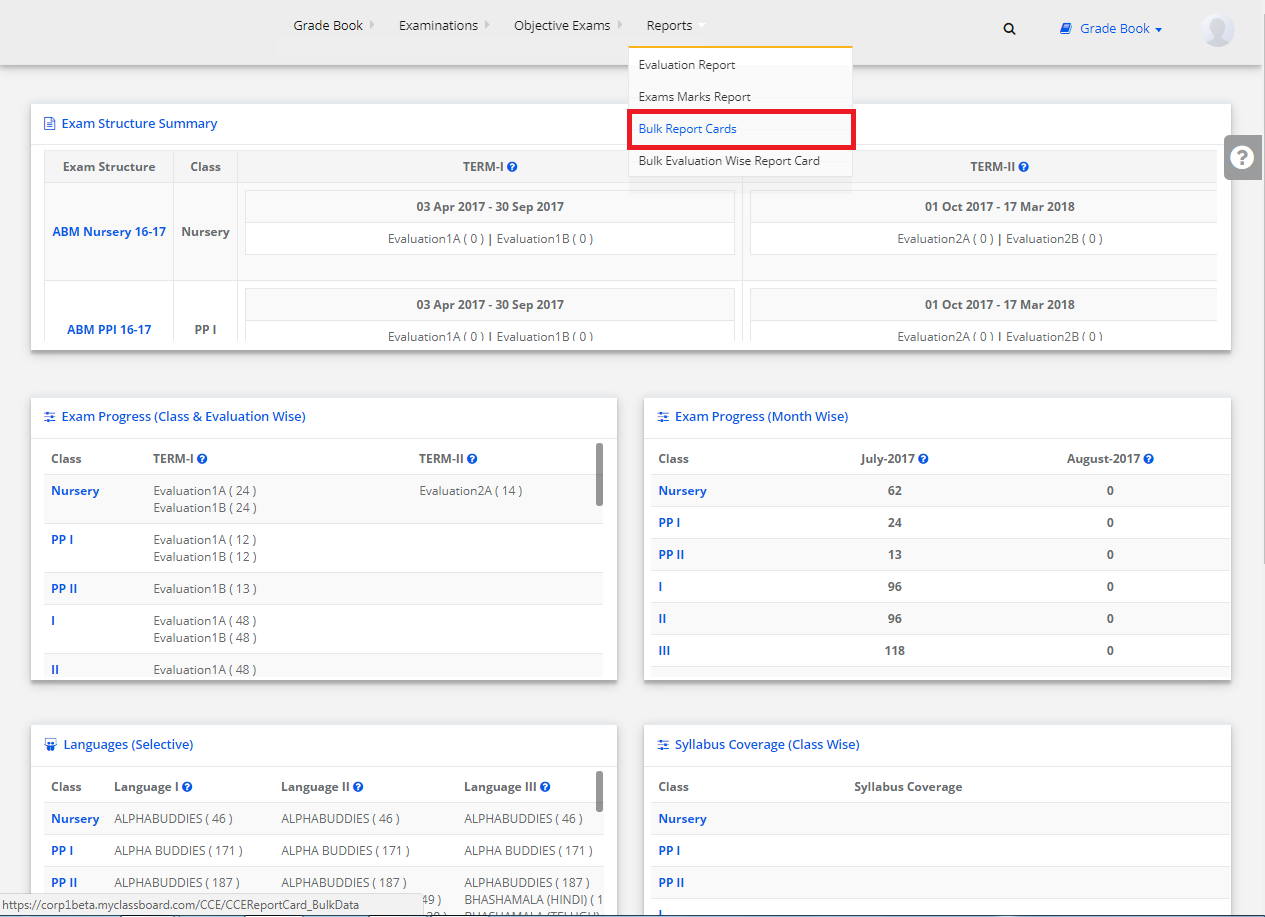Collapse the Reports navigation menu
Screen dimensions: 1265x917
[676, 26]
